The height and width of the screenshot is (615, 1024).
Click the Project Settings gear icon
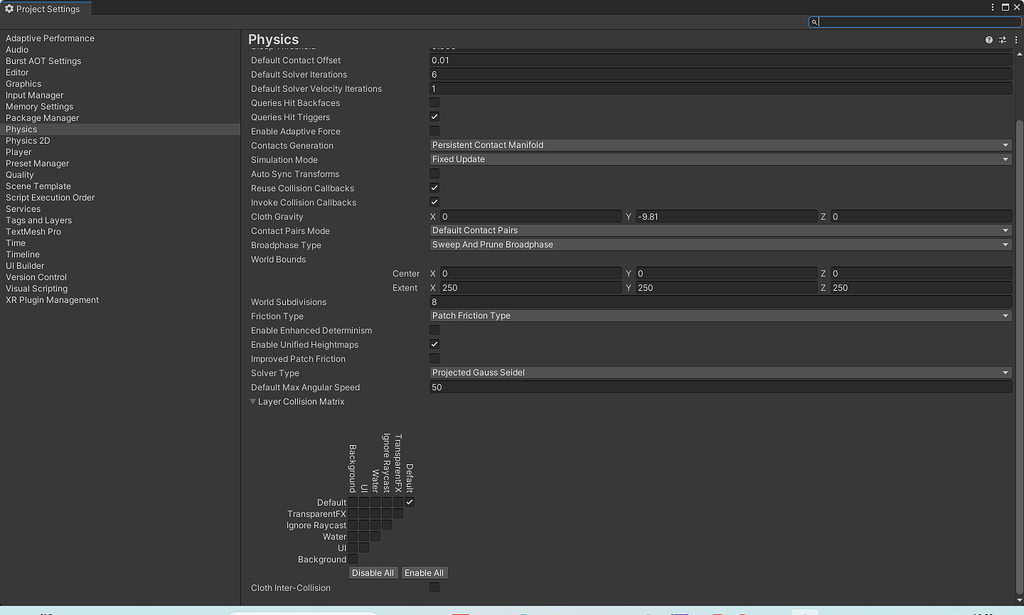(x=8, y=7)
